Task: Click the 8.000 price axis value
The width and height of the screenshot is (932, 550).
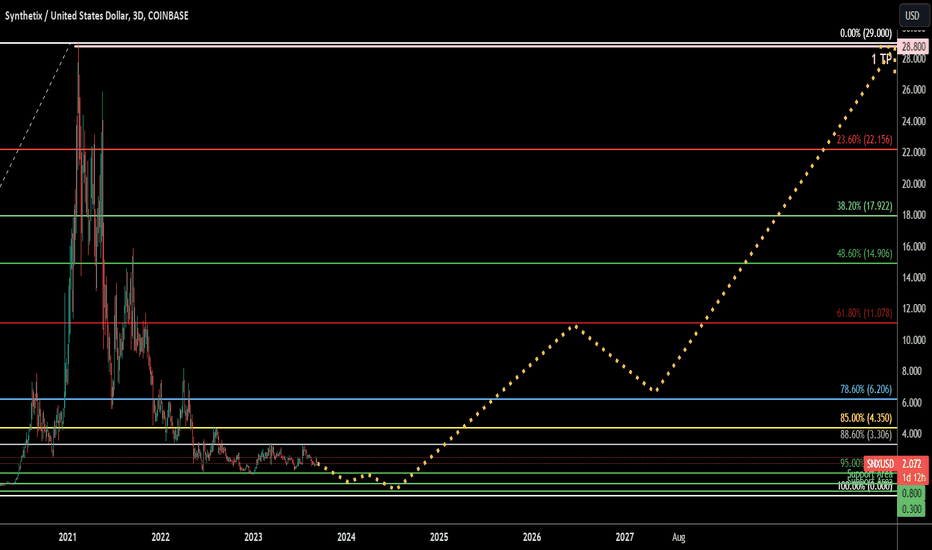Action: coord(914,372)
